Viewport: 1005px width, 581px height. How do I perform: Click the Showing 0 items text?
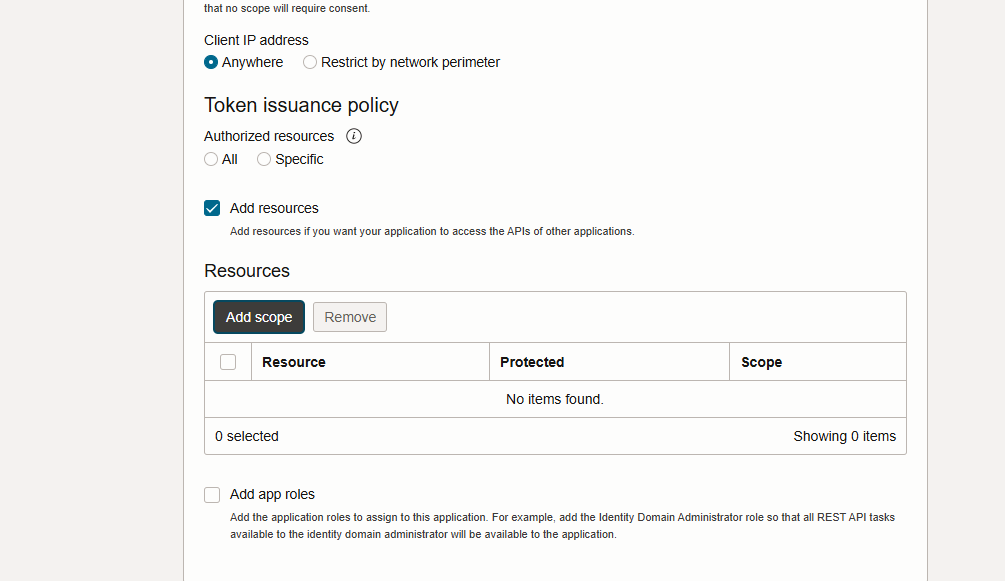(844, 436)
